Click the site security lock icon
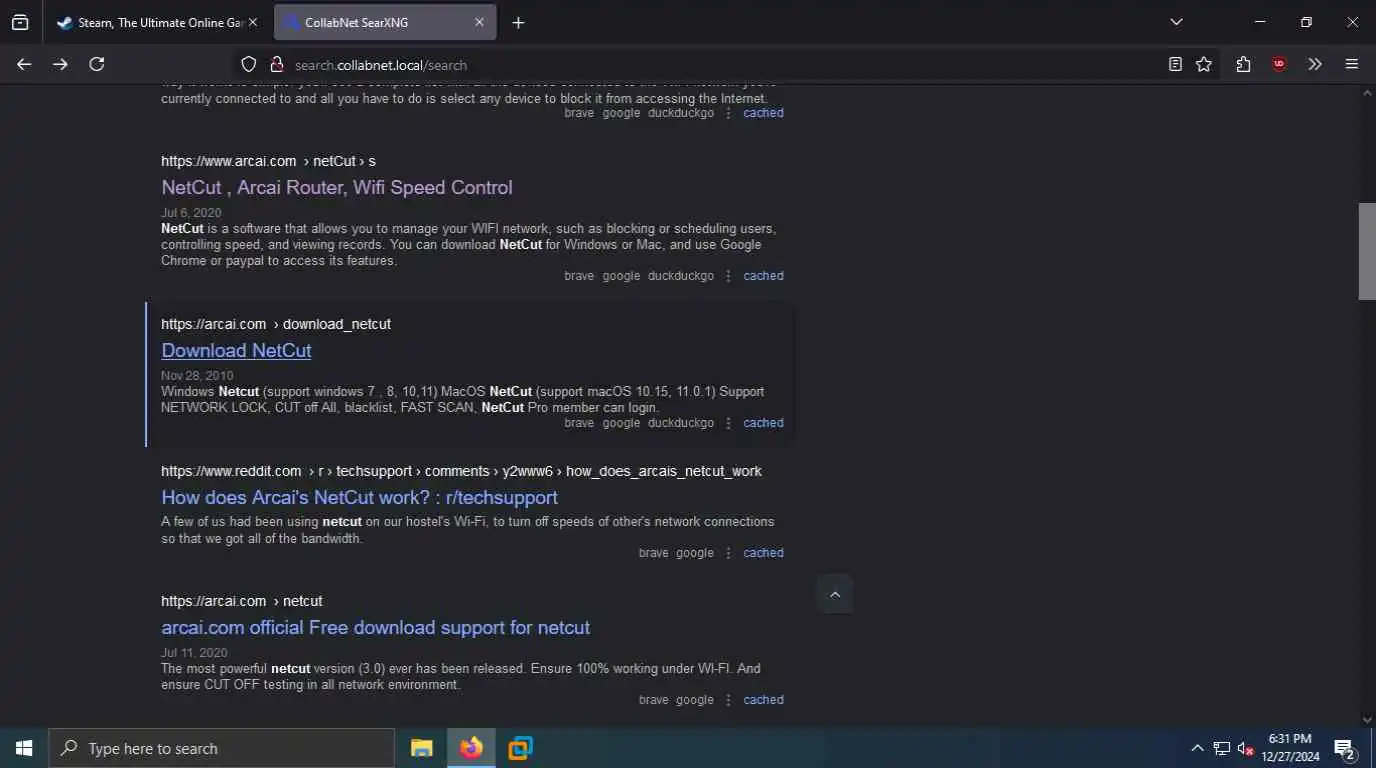Viewport: 1376px width, 768px height. point(277,64)
